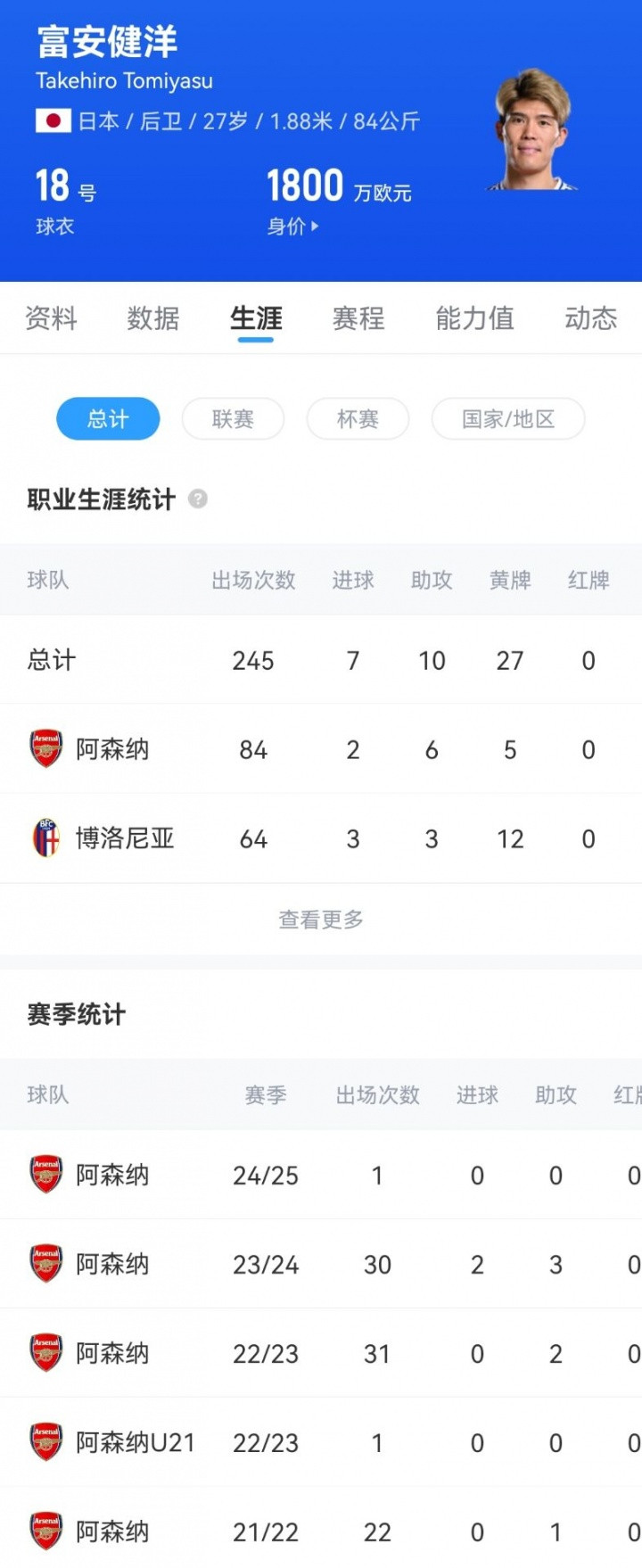
Task: Click the player portrait photo
Action: click(x=532, y=131)
